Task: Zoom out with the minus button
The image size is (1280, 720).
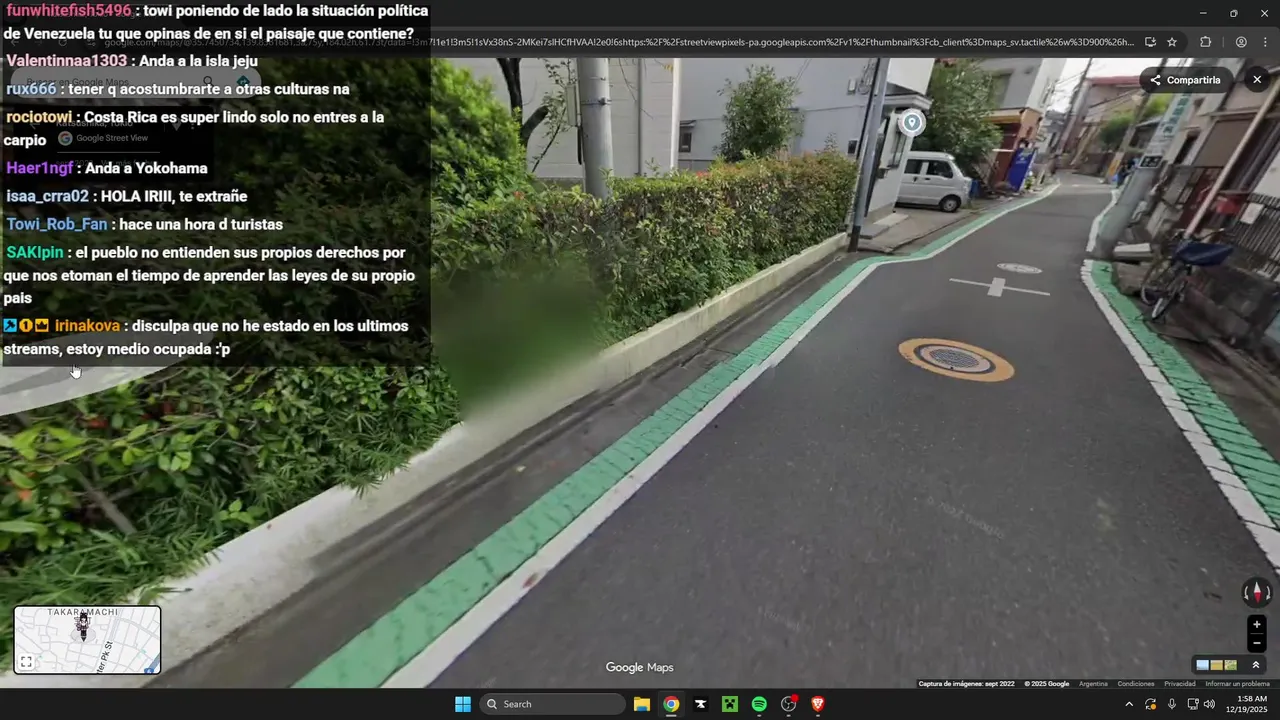Action: pos(1257,643)
